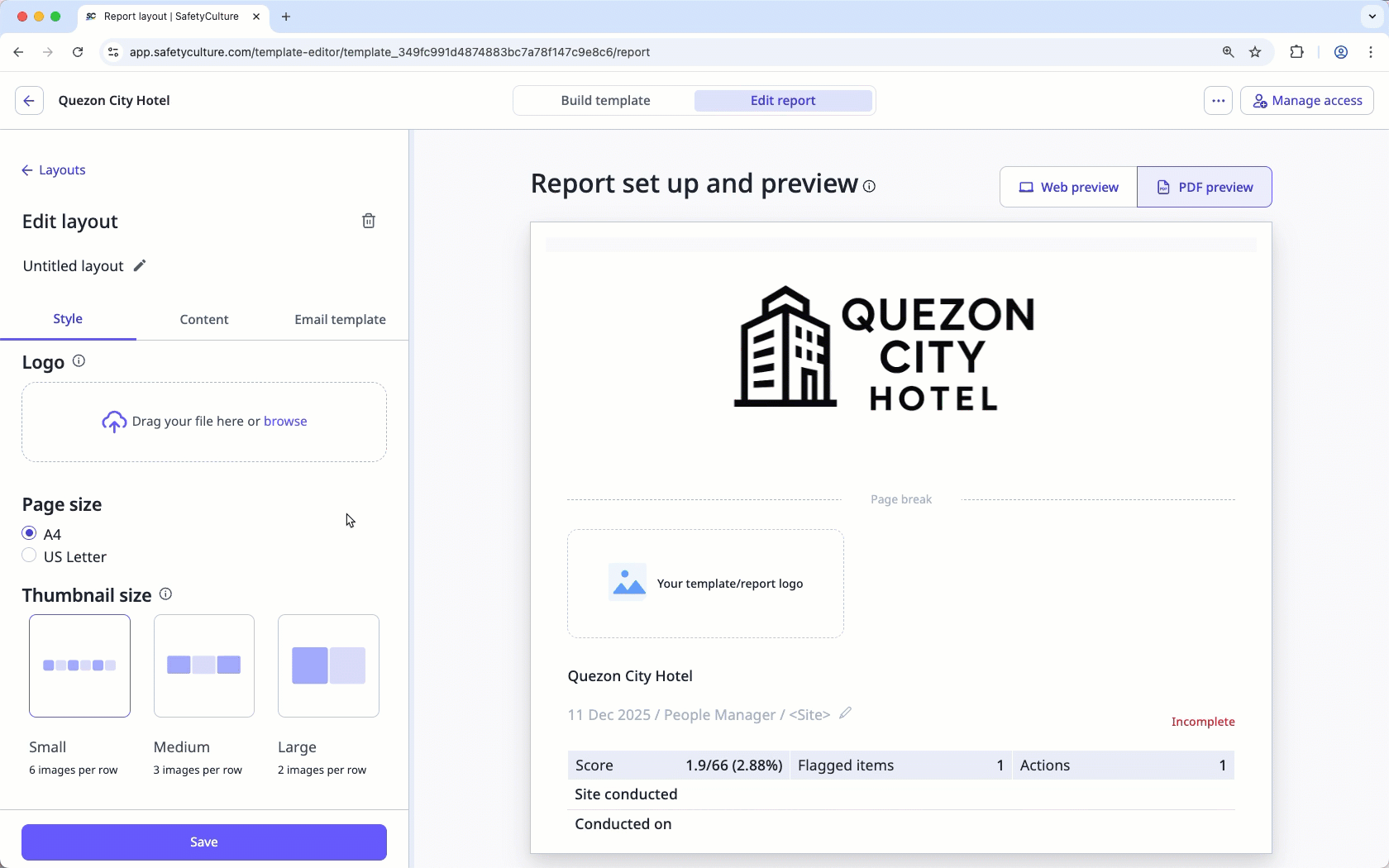
Task: Click the zoom magnifier icon in address bar
Action: [1228, 52]
